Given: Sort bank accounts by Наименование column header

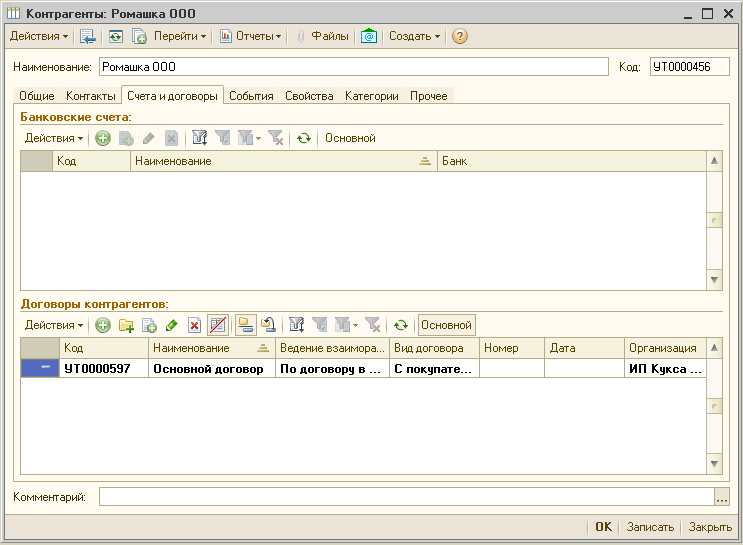Looking at the screenshot, I should [283, 161].
